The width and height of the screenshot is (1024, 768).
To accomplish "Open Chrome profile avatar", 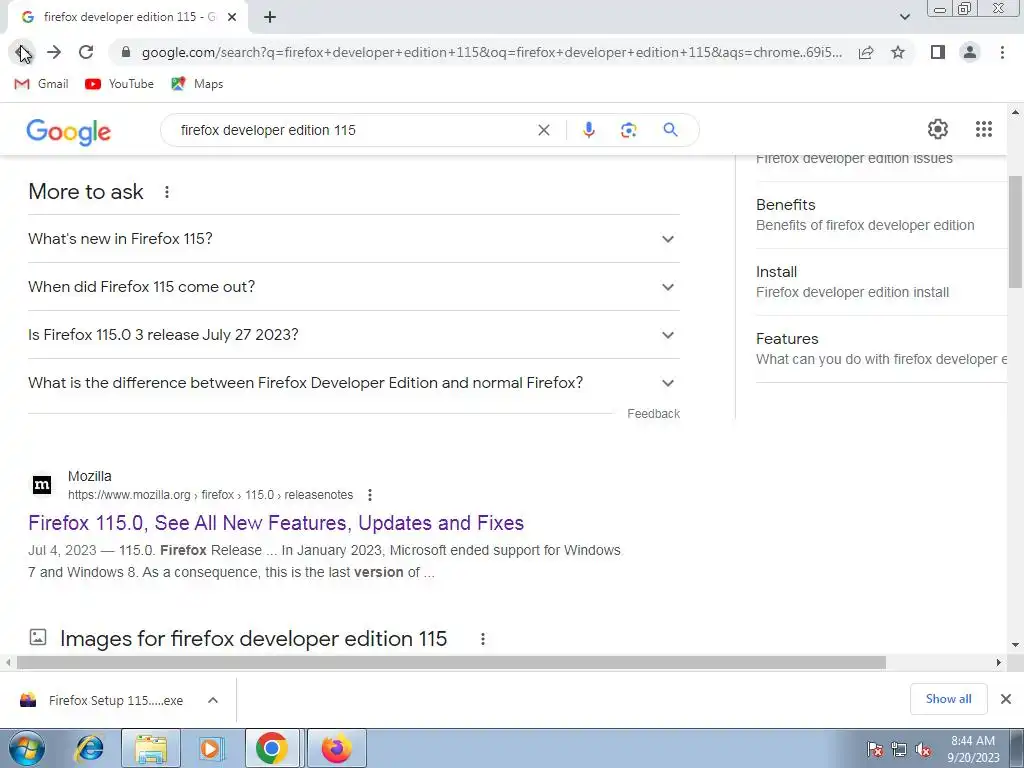I will point(970,52).
